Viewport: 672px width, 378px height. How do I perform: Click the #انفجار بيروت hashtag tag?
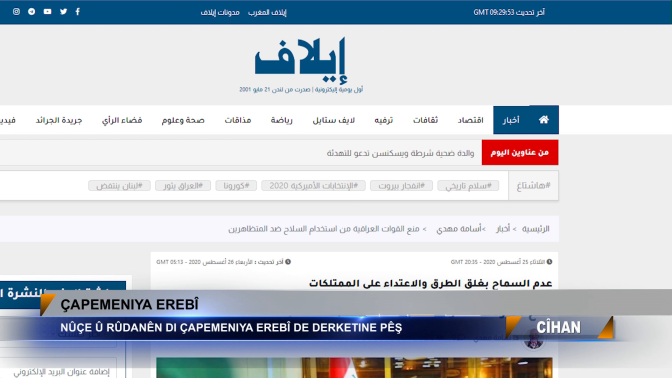402,186
